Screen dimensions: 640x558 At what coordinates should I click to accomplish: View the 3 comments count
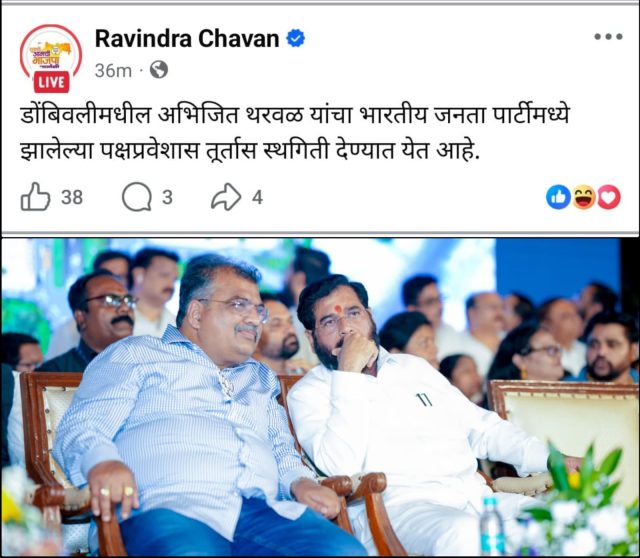tap(167, 197)
